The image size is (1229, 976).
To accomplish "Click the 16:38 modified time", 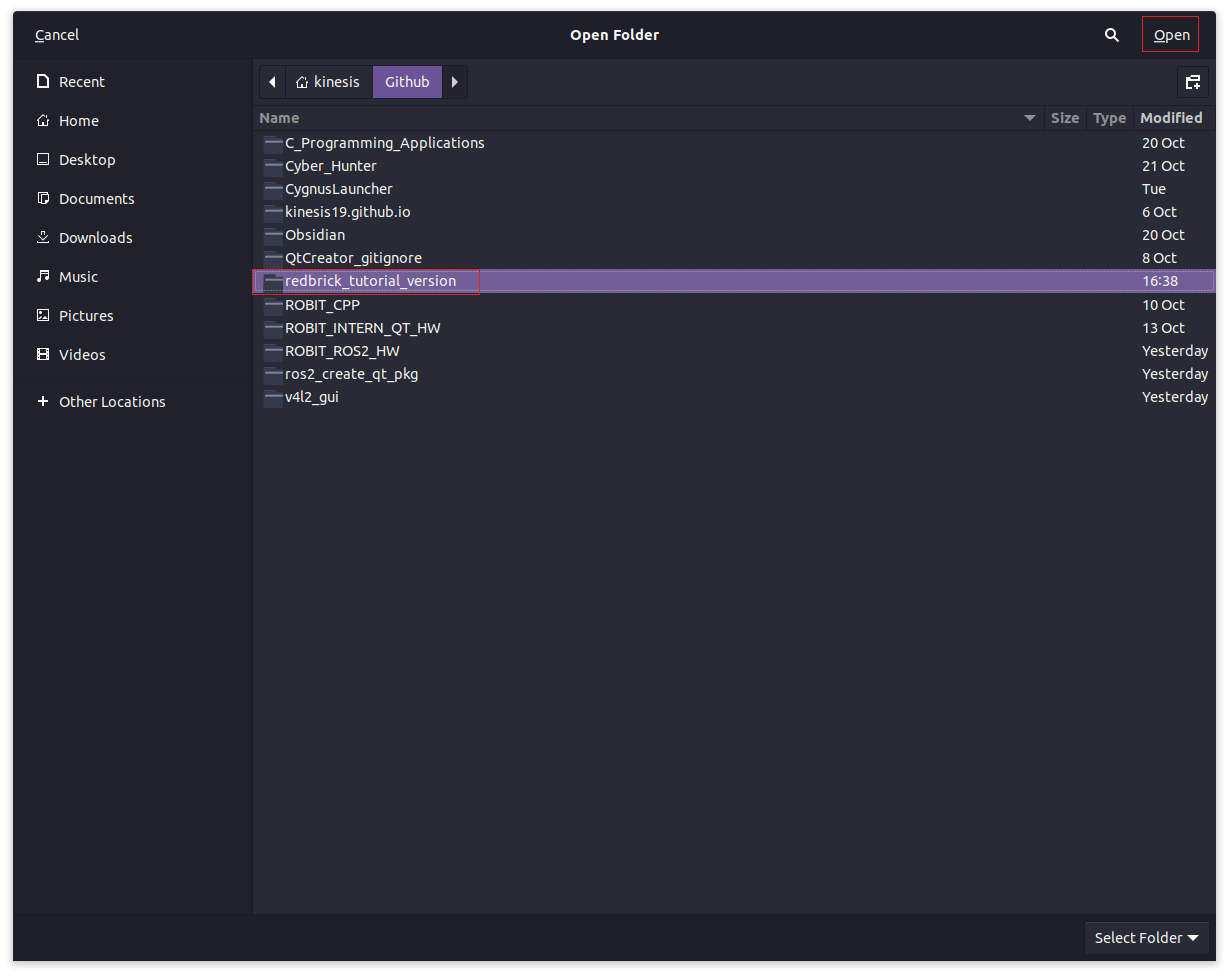I will (x=1160, y=281).
